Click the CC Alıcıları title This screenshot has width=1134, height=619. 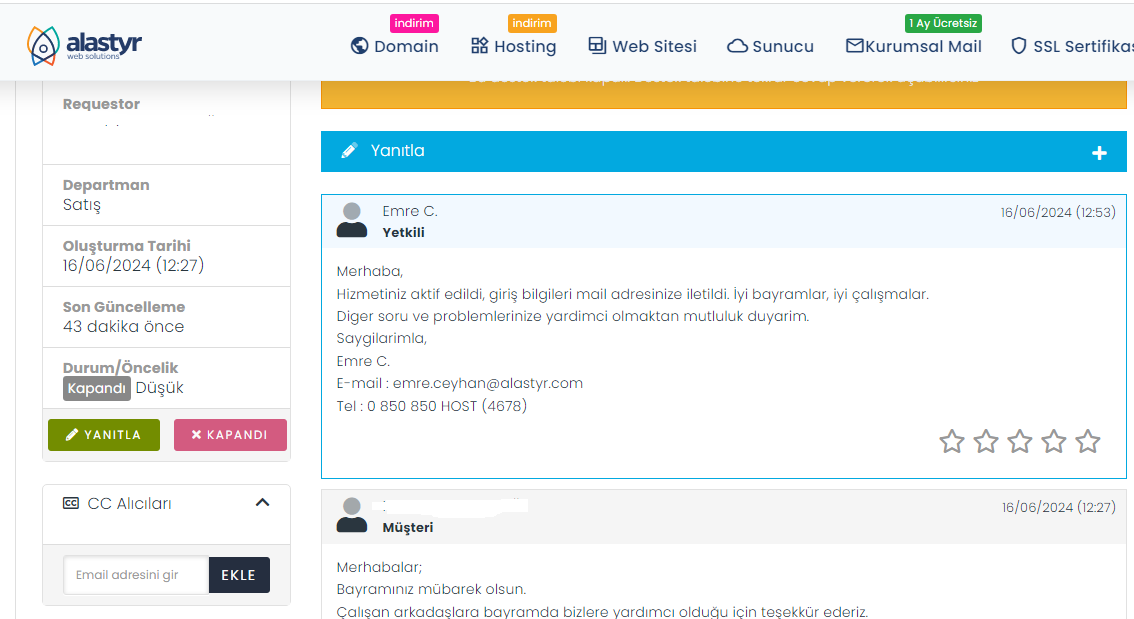(x=129, y=503)
